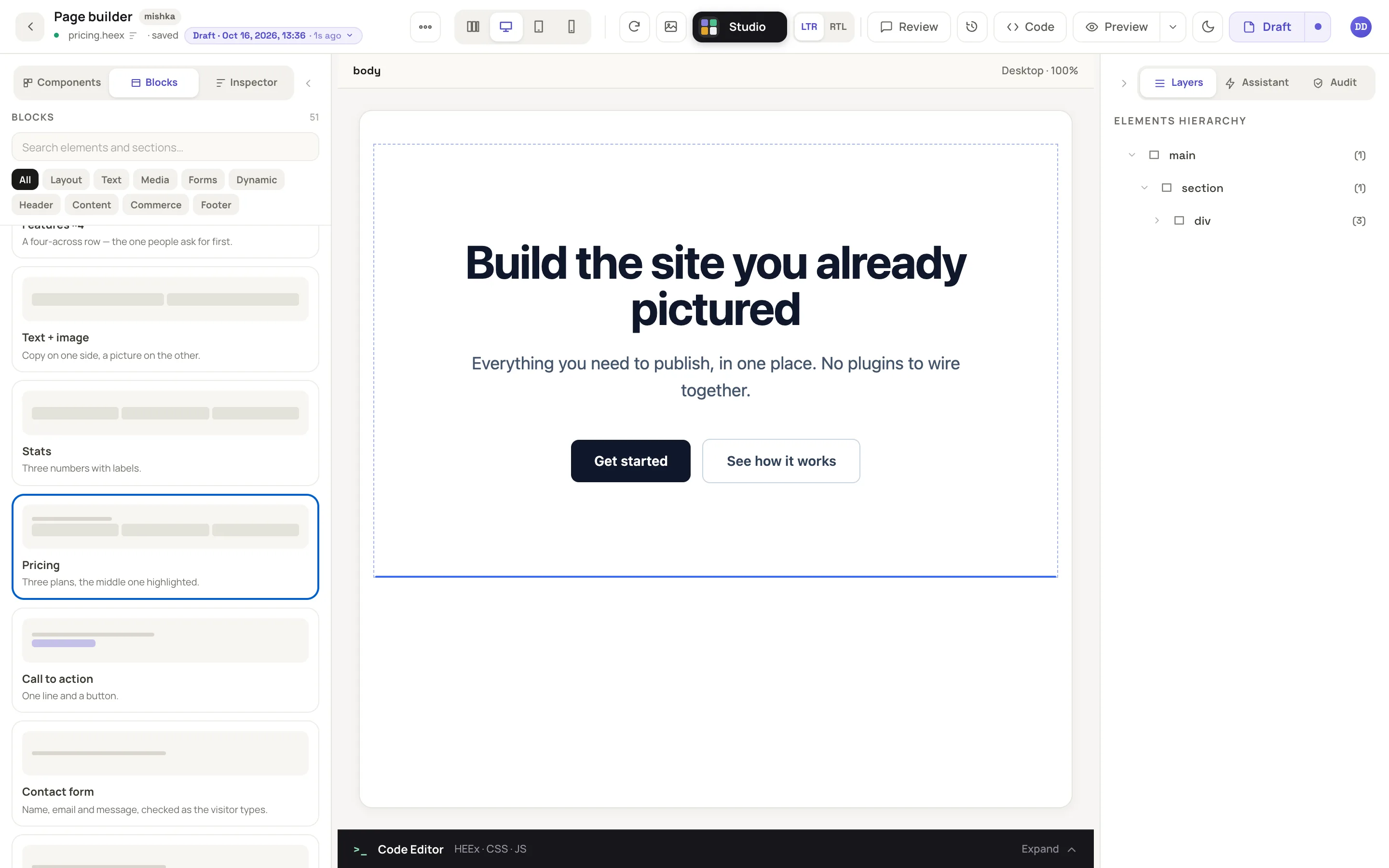Select the tablet viewport icon

point(538,27)
